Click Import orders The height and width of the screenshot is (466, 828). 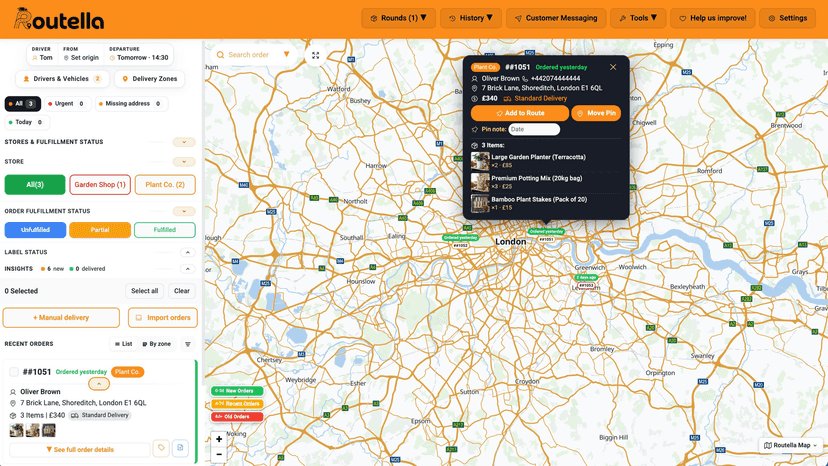pyautogui.click(x=163, y=318)
